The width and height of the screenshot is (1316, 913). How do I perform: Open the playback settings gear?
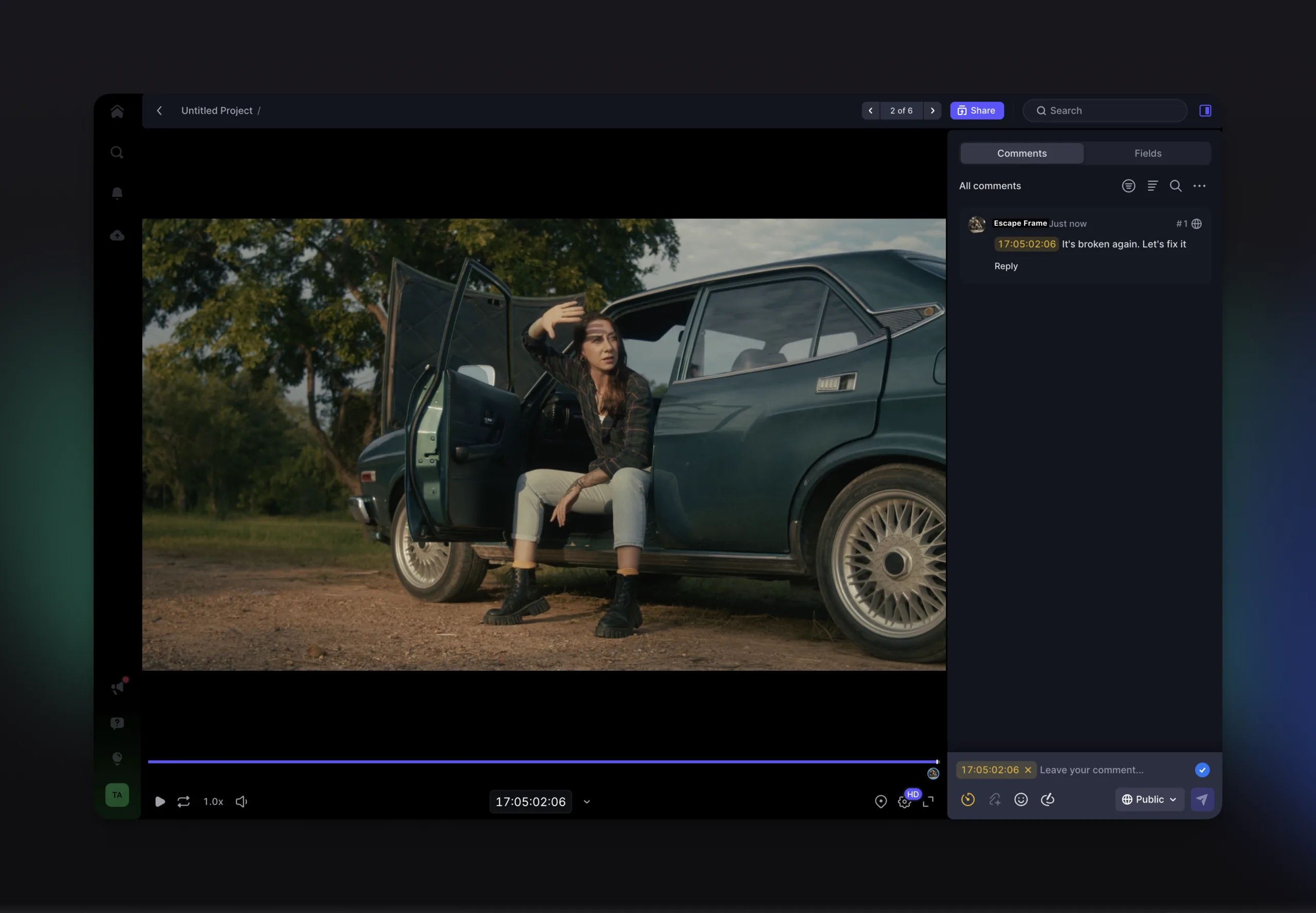click(x=904, y=801)
